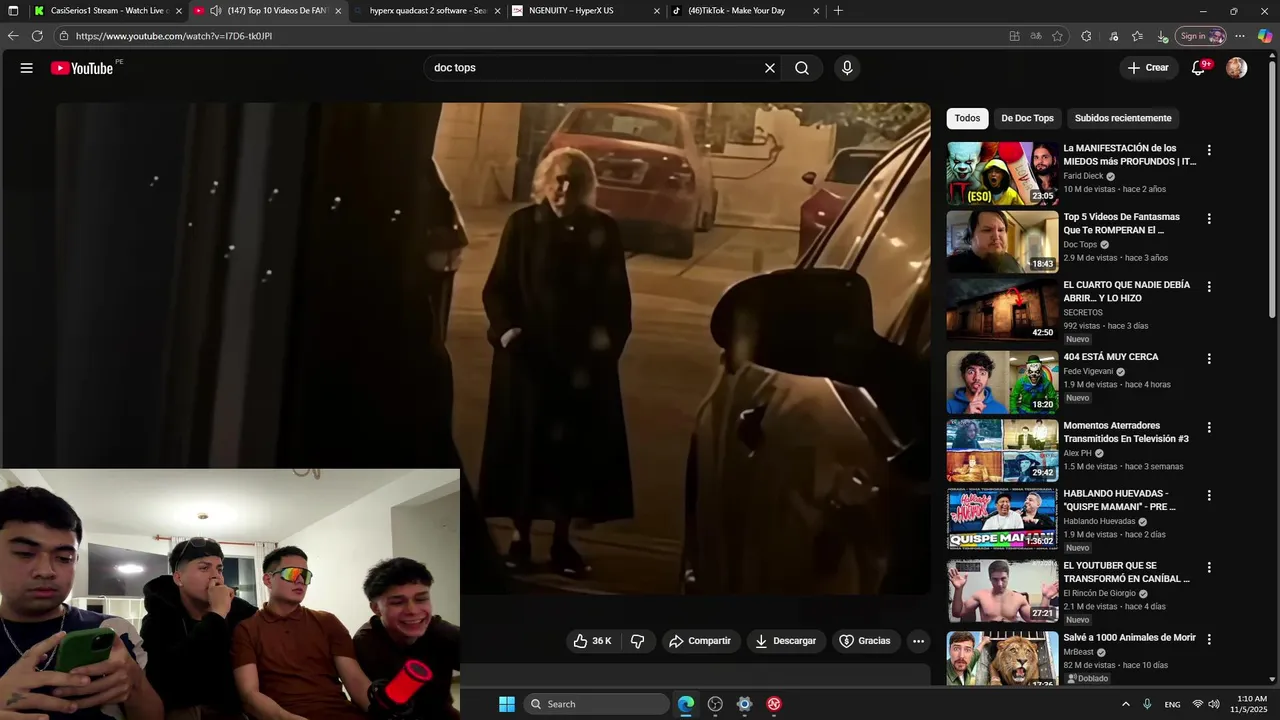Select 'Subidos recientemente' filter chip
This screenshot has width=1280, height=720.
(1123, 118)
